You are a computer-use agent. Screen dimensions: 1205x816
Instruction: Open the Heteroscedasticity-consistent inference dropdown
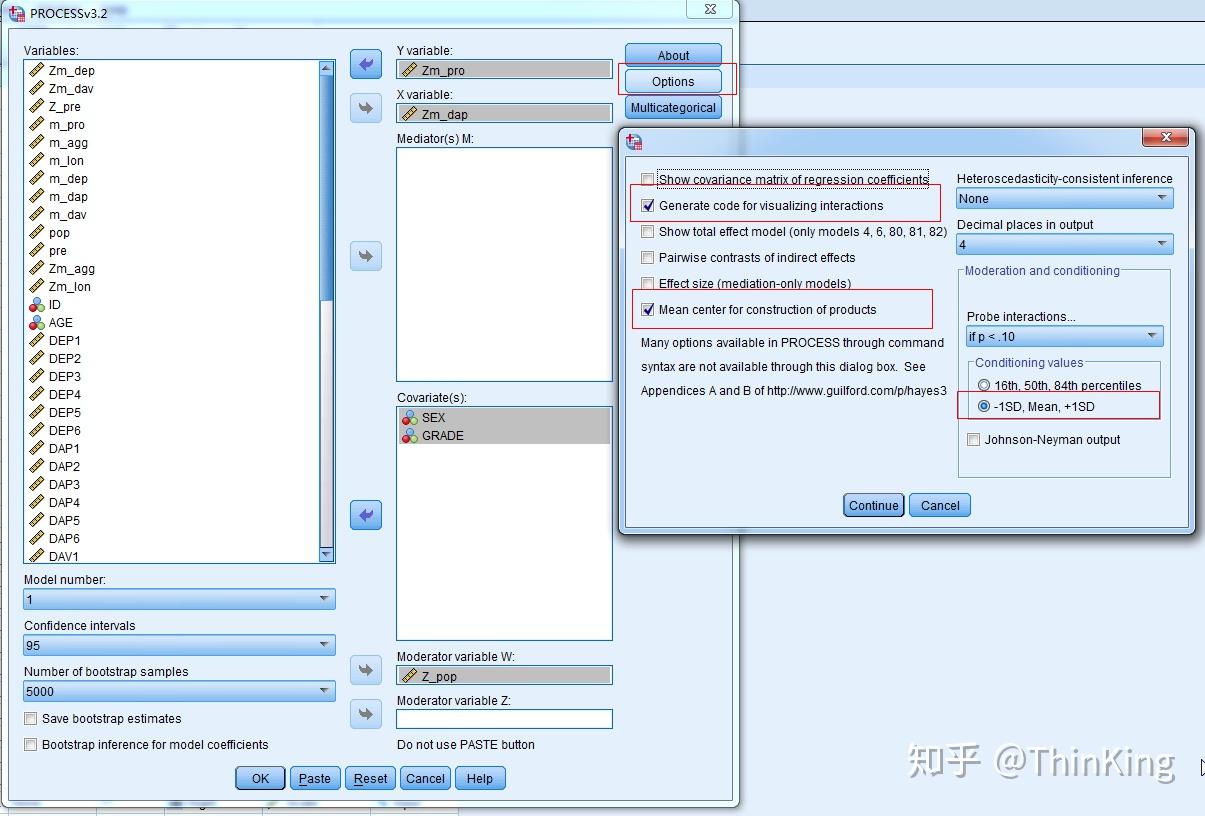(x=1160, y=197)
